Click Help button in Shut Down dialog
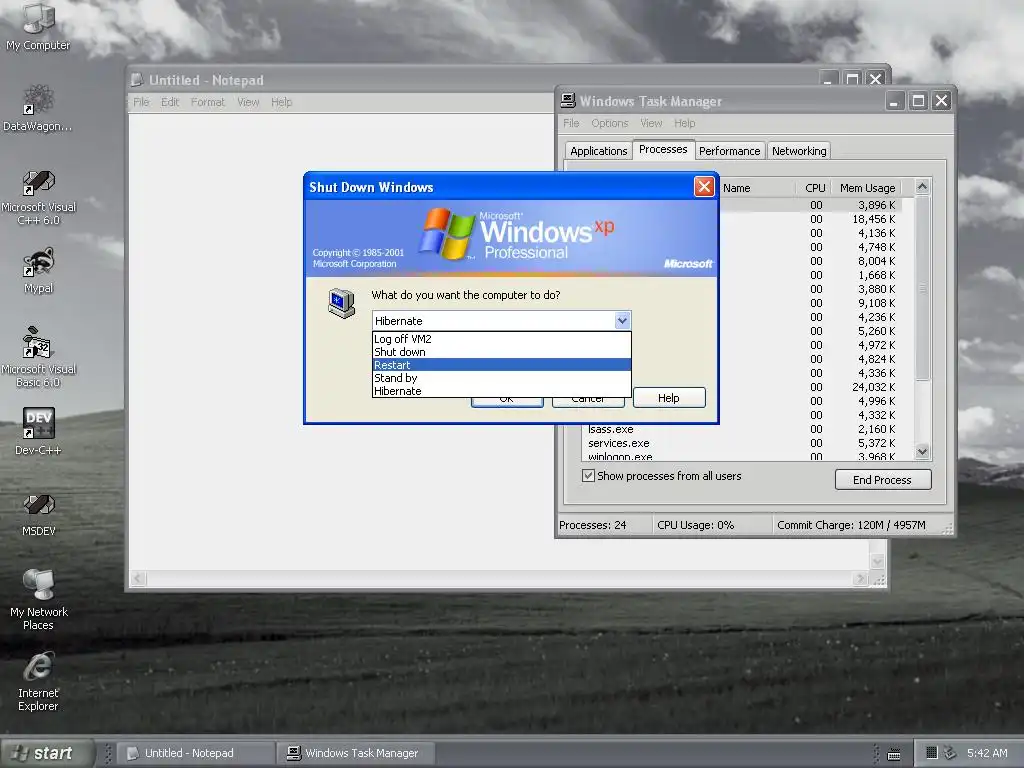Image resolution: width=1024 pixels, height=768 pixels. tap(669, 398)
